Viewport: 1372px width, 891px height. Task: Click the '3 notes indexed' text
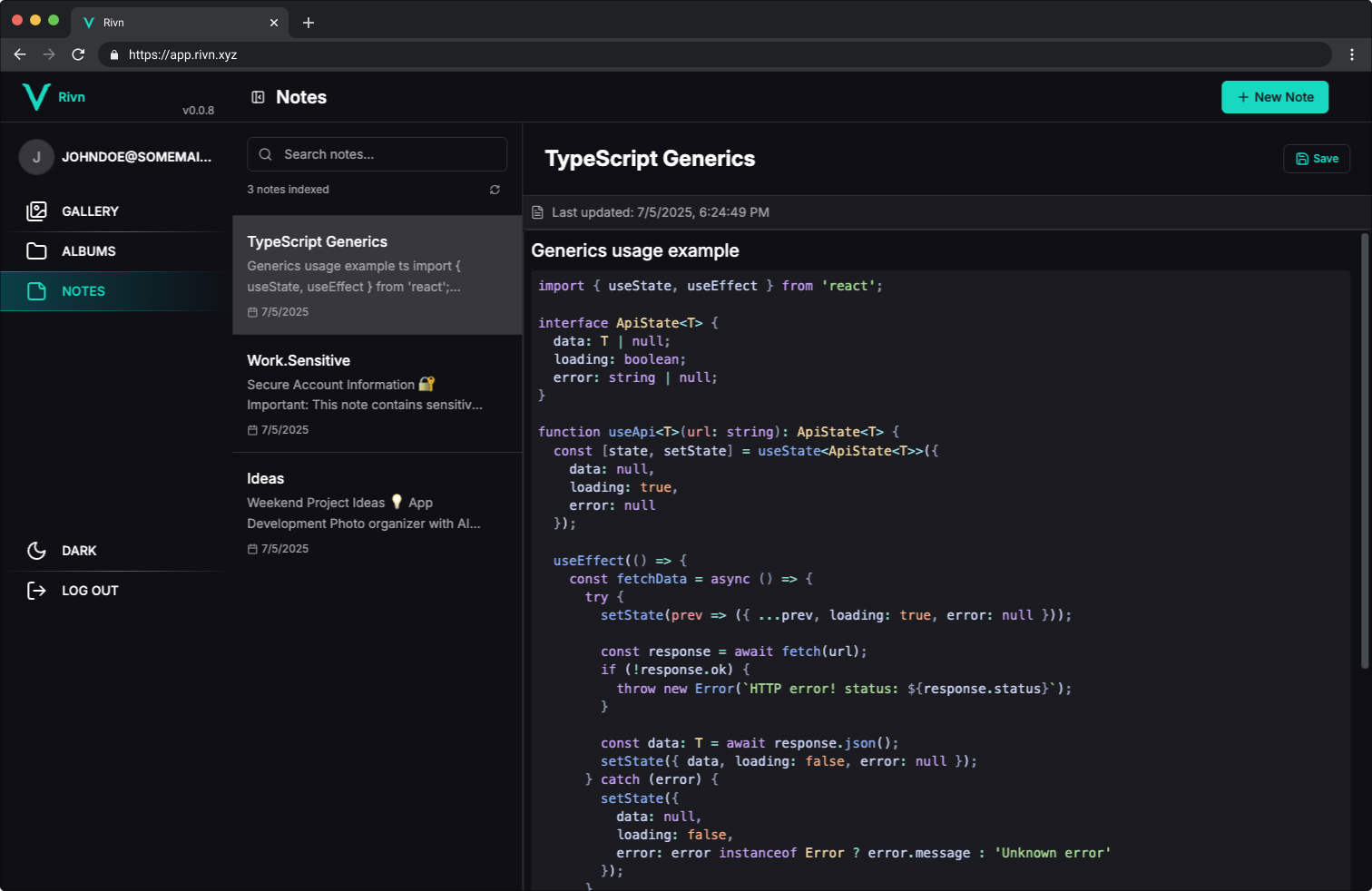tap(288, 190)
